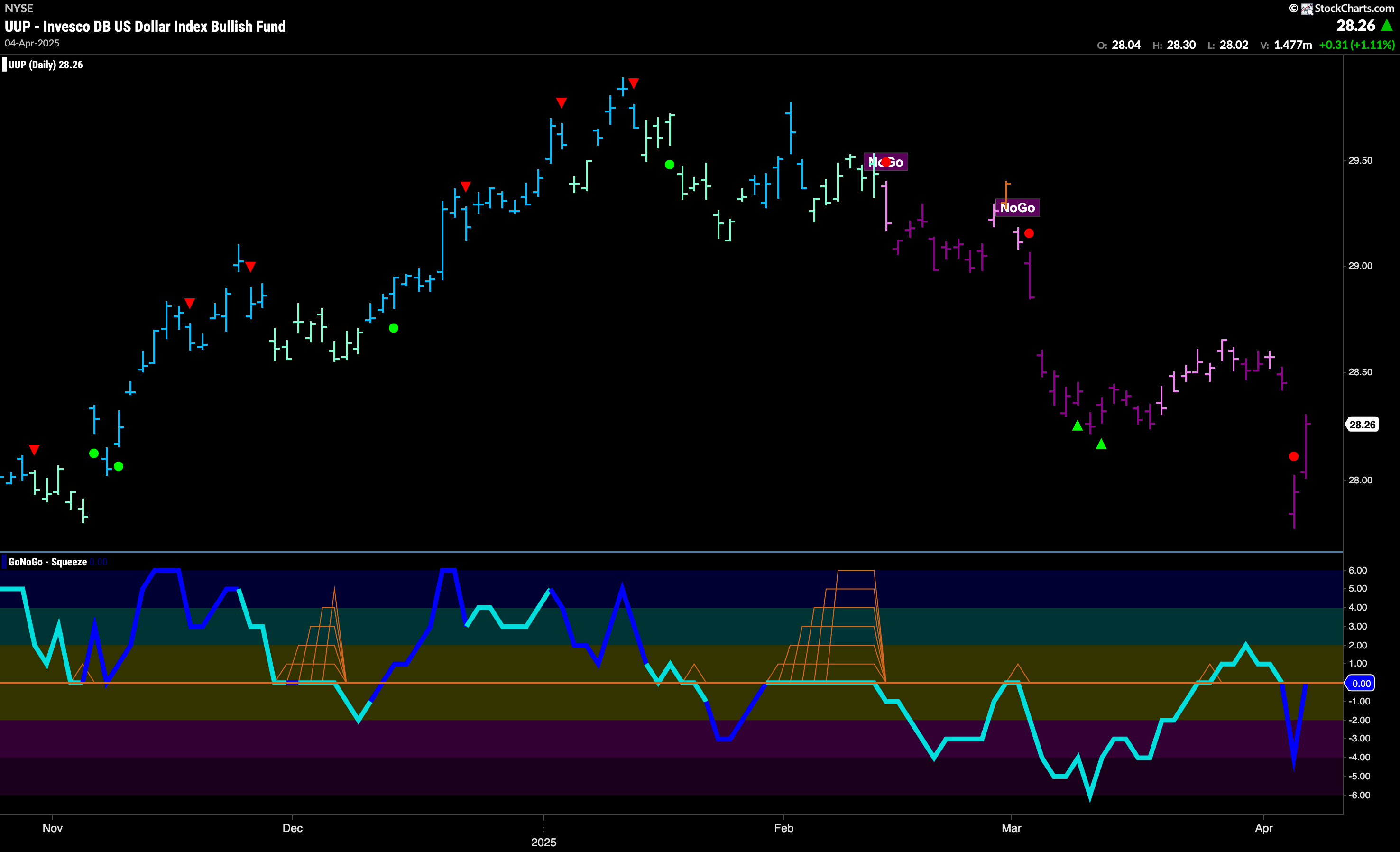Click the 29.50 price axis label
This screenshot has width=1400, height=852.
coord(1360,160)
